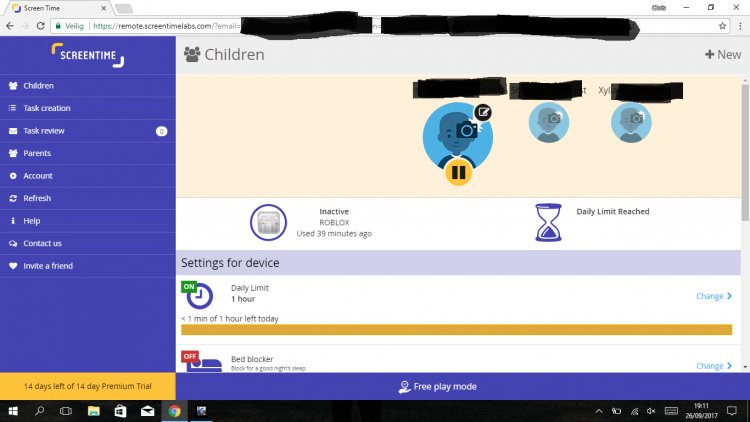The width and height of the screenshot is (750, 422).
Task: Select the middle child avatar
Action: click(x=549, y=122)
